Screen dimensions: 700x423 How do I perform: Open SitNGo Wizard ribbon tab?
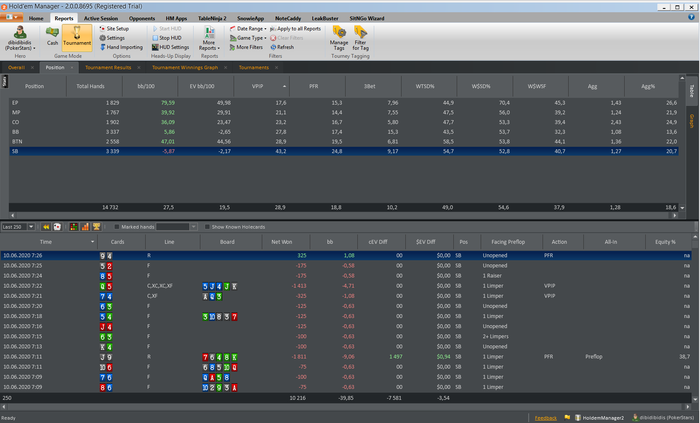tap(367, 18)
